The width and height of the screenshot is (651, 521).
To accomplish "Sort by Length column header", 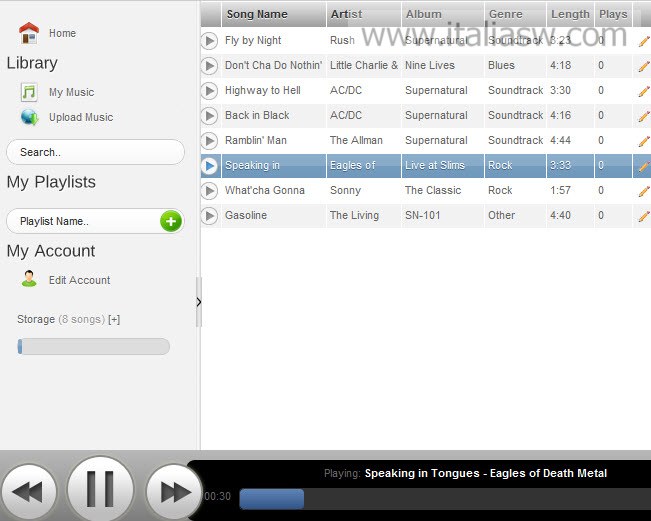I will (570, 14).
